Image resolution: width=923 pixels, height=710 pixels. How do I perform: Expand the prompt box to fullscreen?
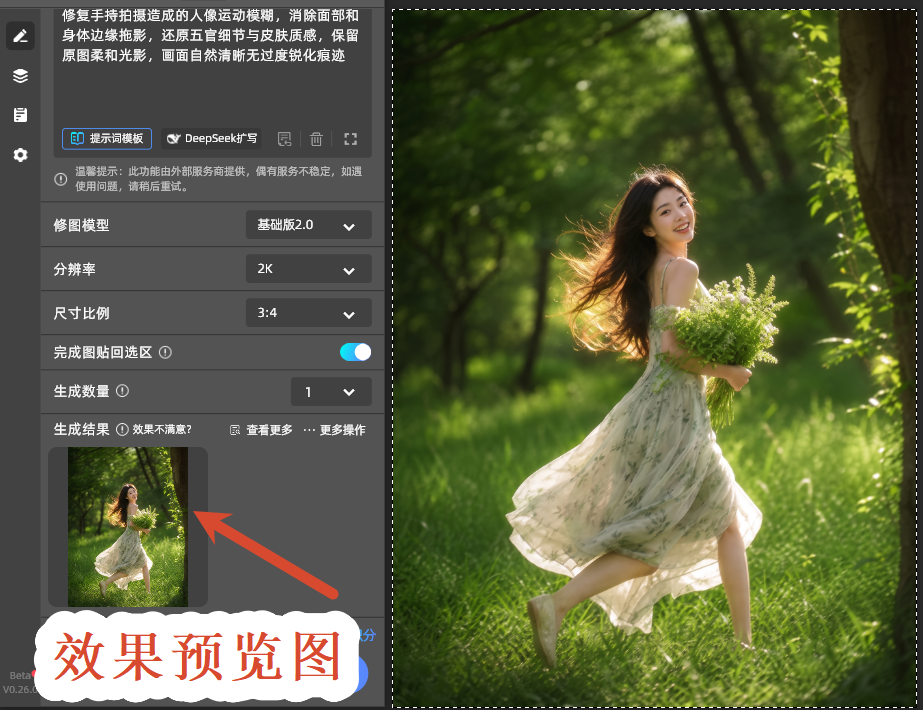pyautogui.click(x=350, y=139)
